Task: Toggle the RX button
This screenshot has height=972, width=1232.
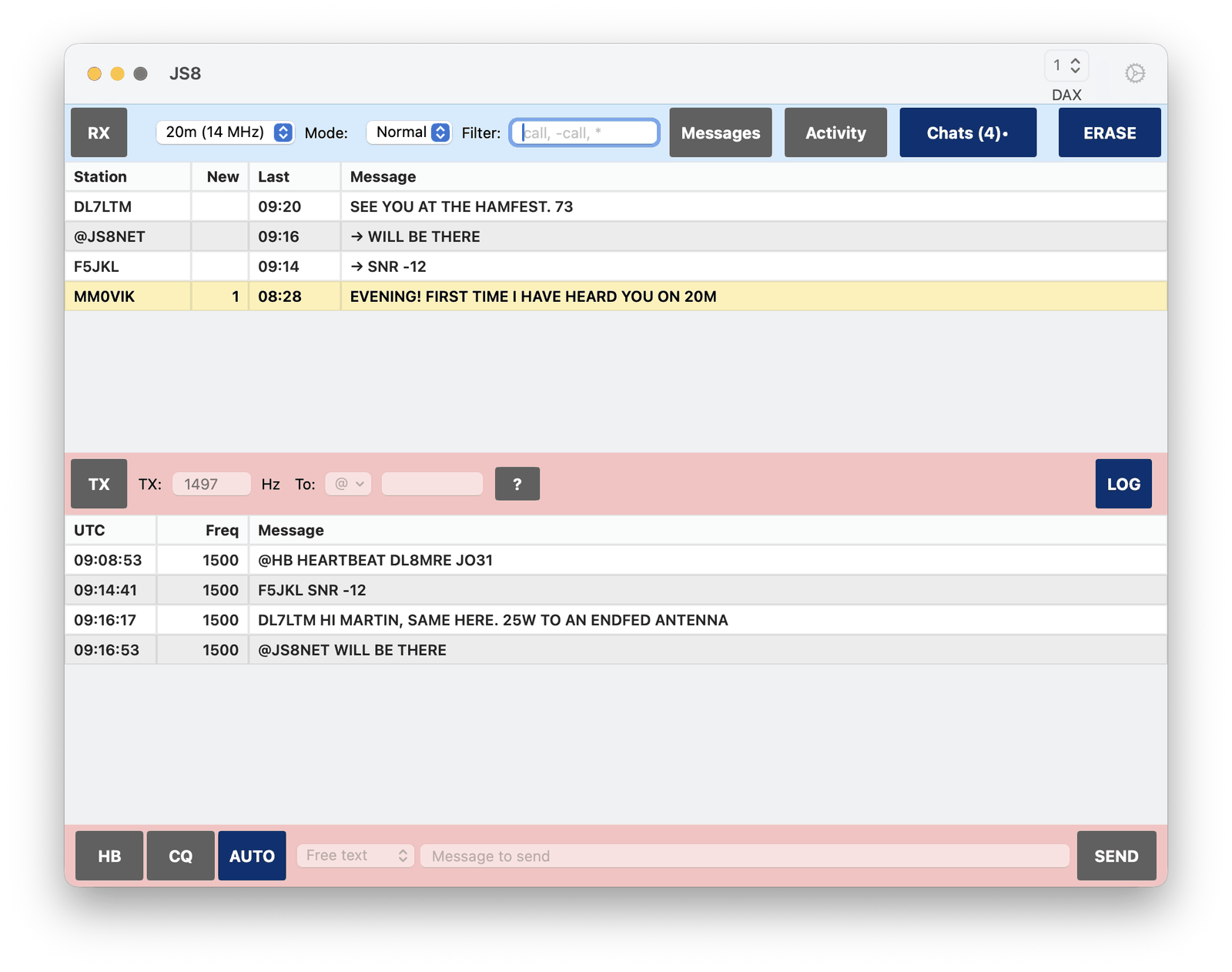Action: click(x=99, y=132)
